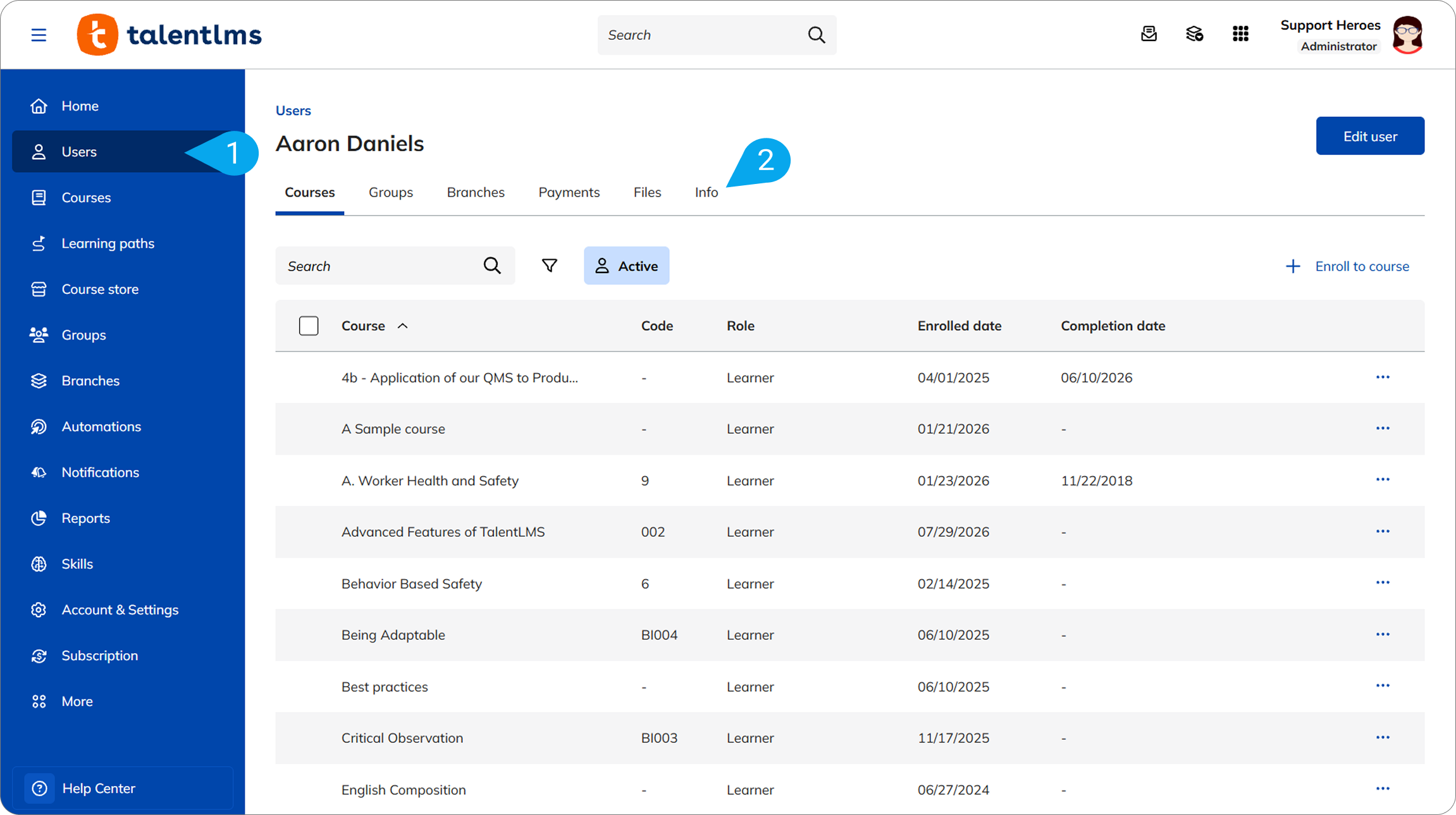This screenshot has width=1456, height=815.
Task: Expand More in the sidebar
Action: [x=123, y=702]
